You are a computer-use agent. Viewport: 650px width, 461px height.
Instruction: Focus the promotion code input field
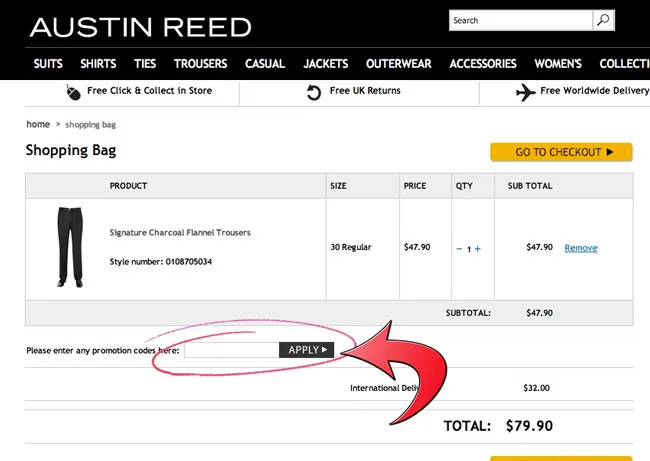click(x=231, y=350)
